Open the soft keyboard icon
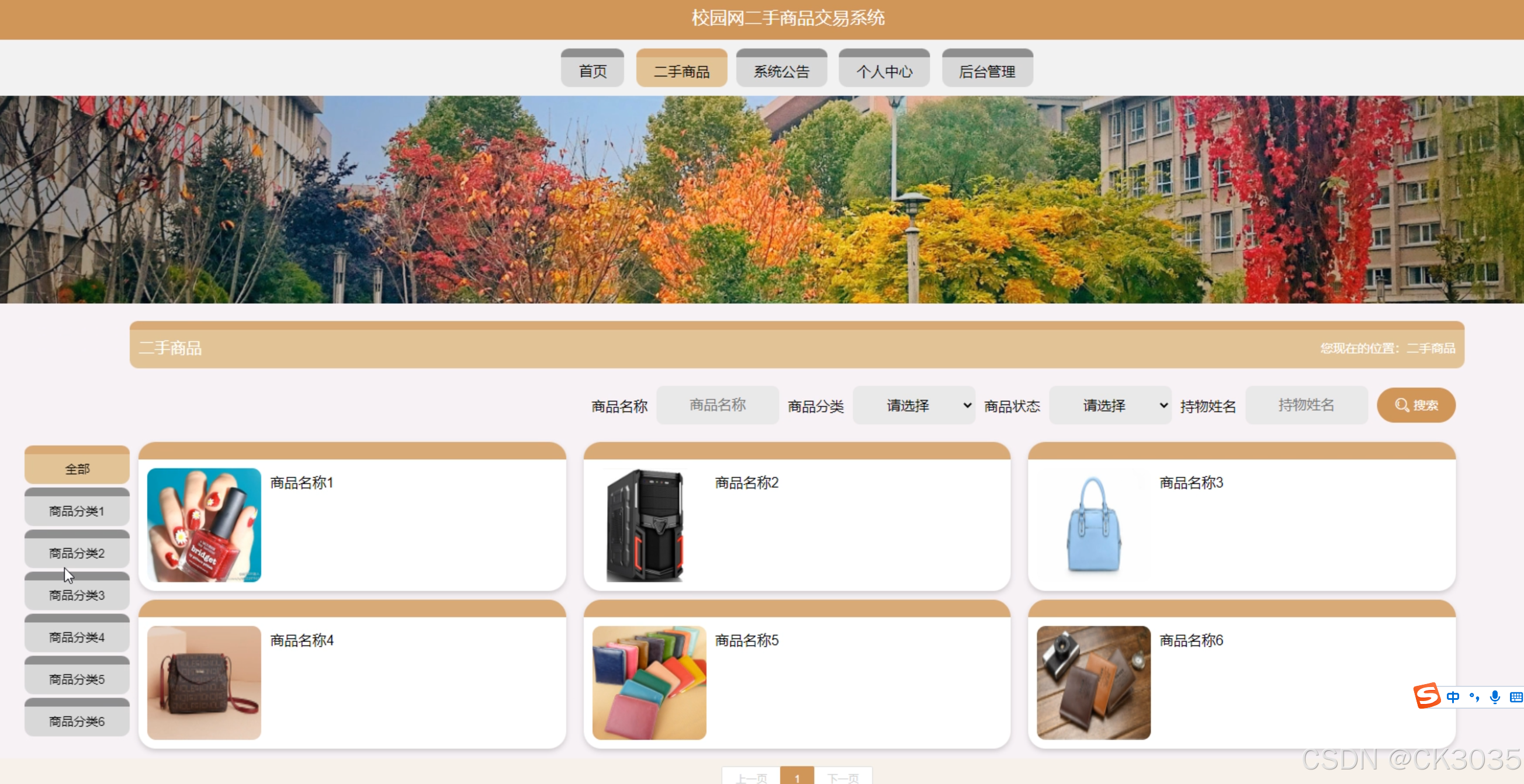Image resolution: width=1524 pixels, height=784 pixels. click(1515, 697)
